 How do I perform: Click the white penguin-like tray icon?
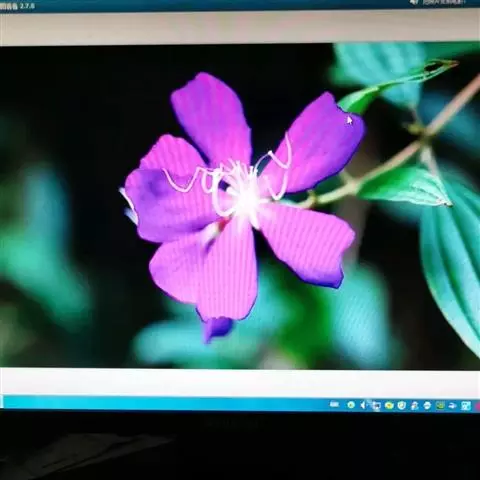[x=427, y=406]
